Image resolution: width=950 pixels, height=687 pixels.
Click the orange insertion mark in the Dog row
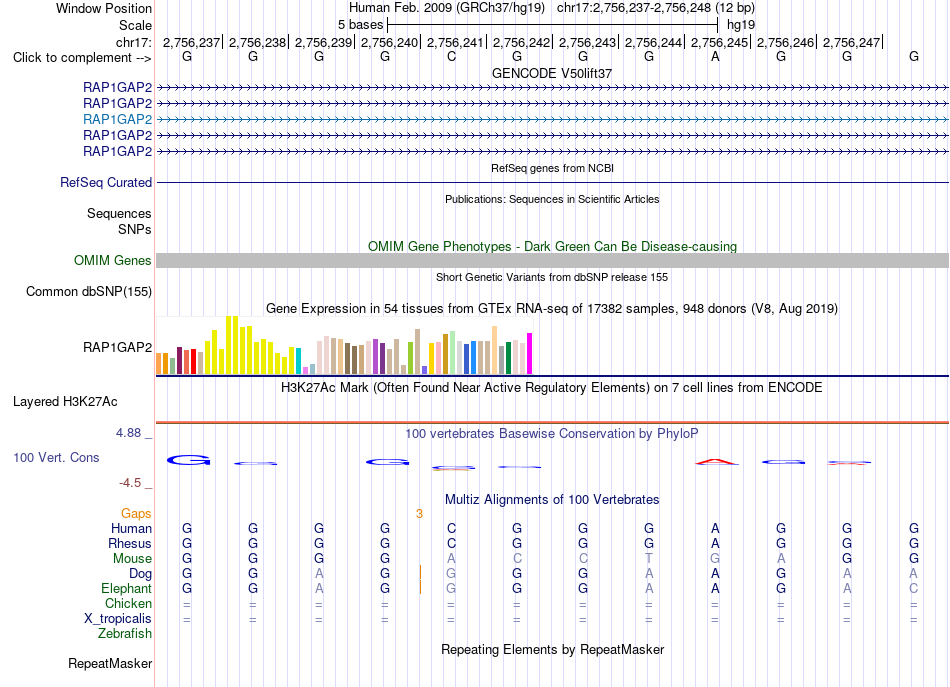[420, 572]
